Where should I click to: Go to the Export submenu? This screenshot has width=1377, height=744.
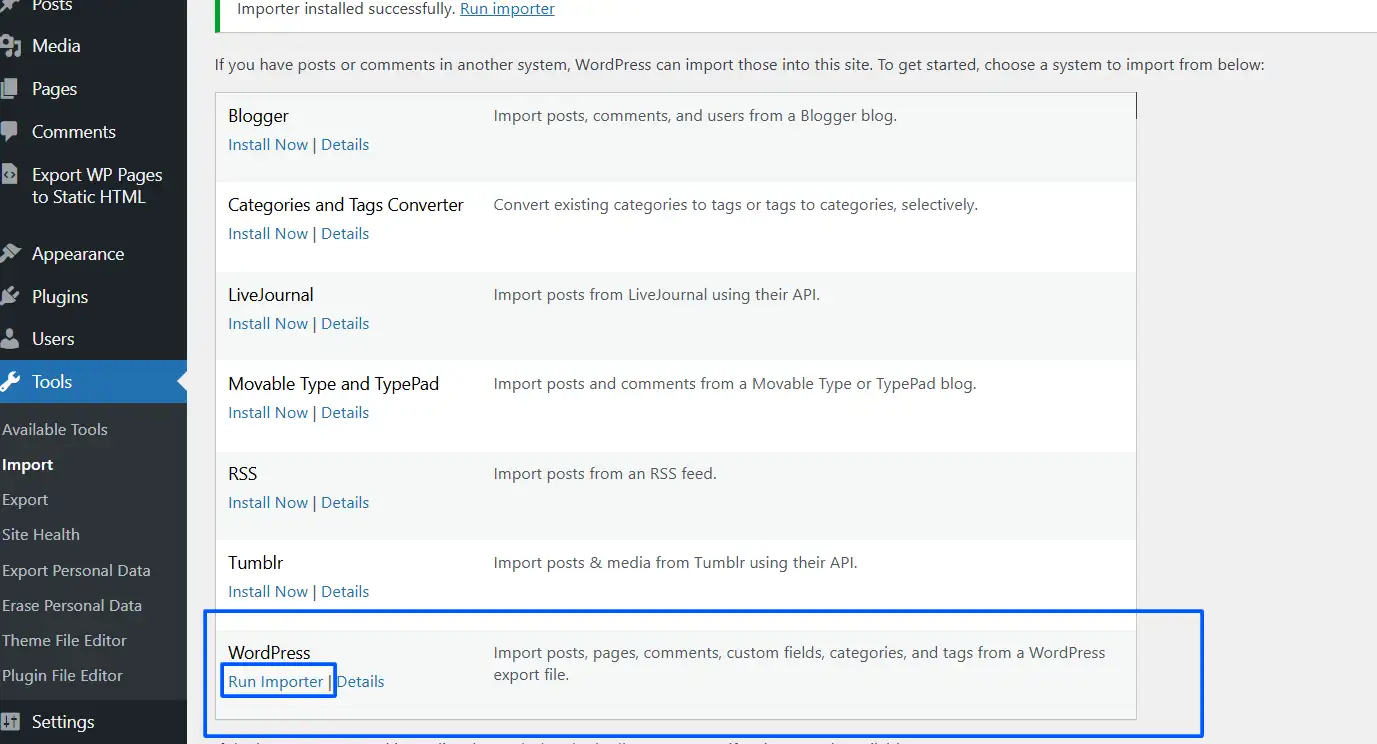pyautogui.click(x=25, y=500)
